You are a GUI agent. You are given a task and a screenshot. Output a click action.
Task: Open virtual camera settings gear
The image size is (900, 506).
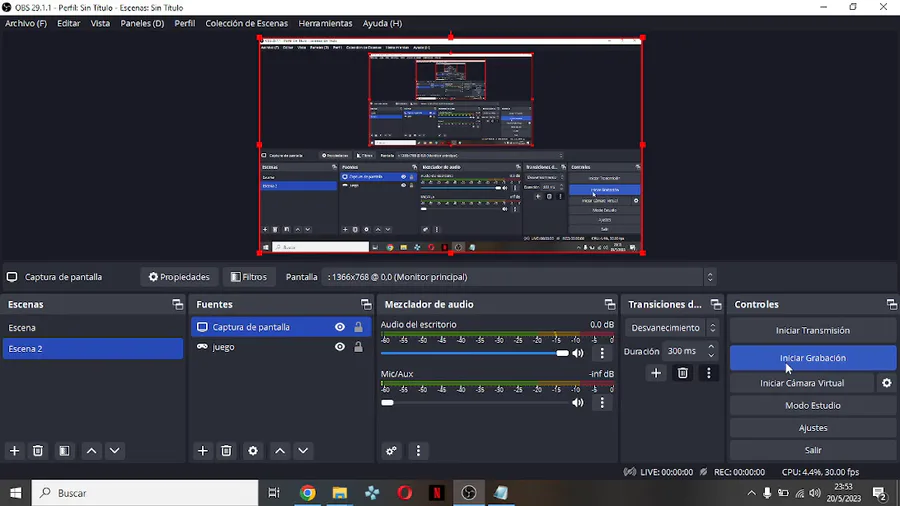tap(887, 383)
